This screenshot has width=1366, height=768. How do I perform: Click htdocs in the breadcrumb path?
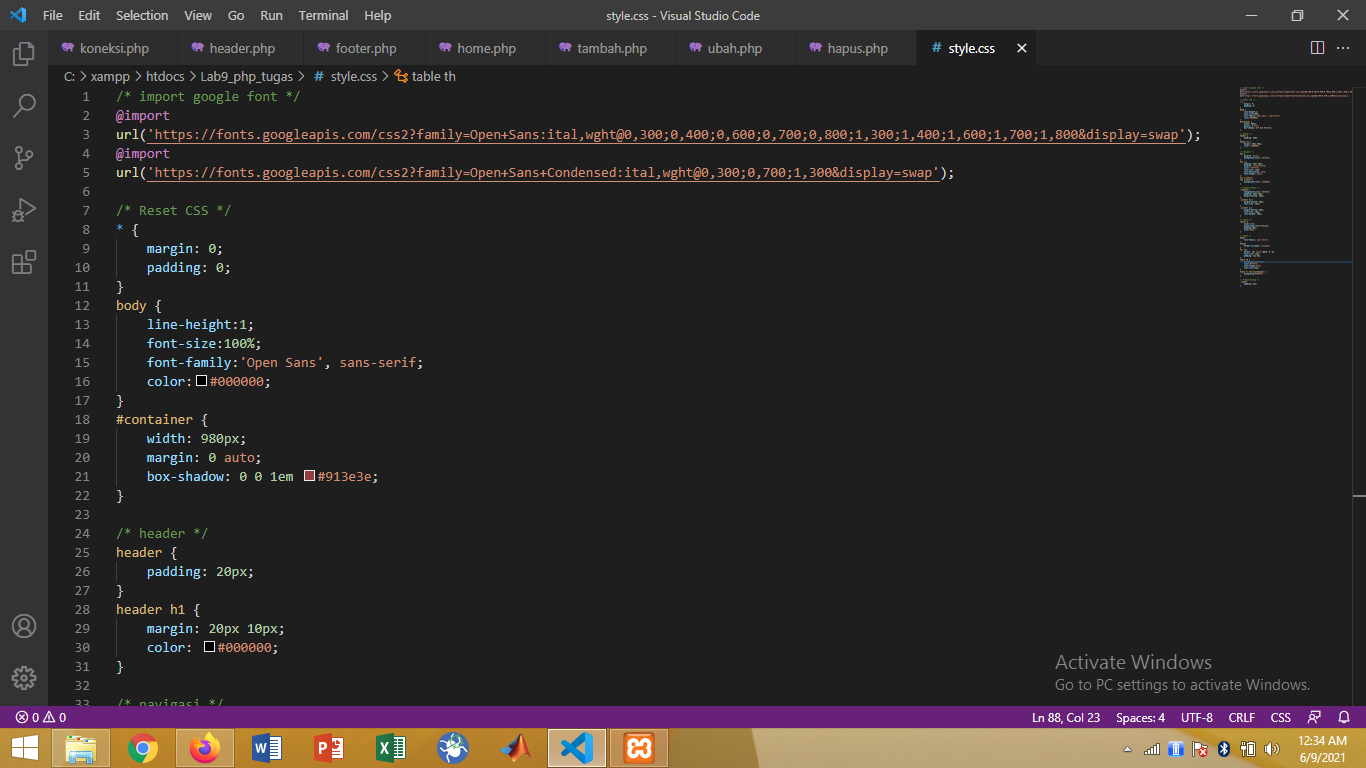[x=165, y=76]
